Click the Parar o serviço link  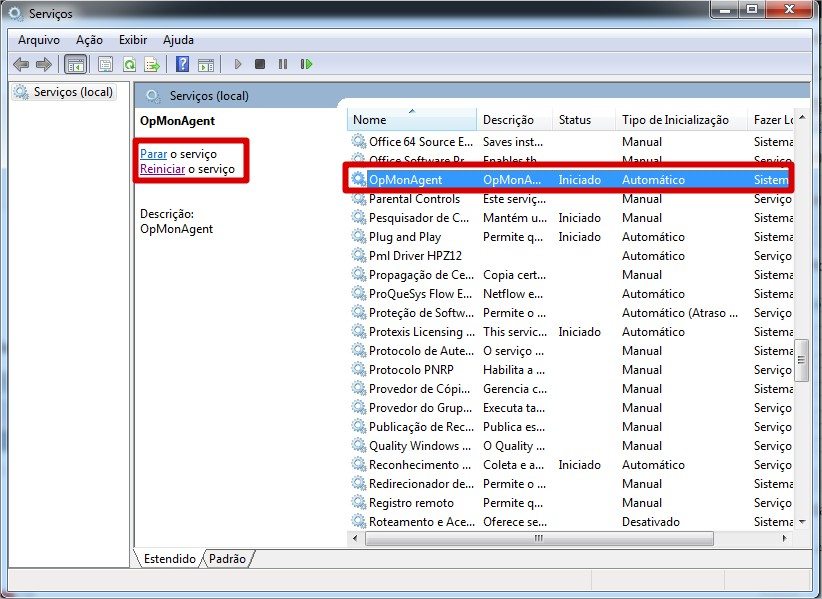(153, 154)
